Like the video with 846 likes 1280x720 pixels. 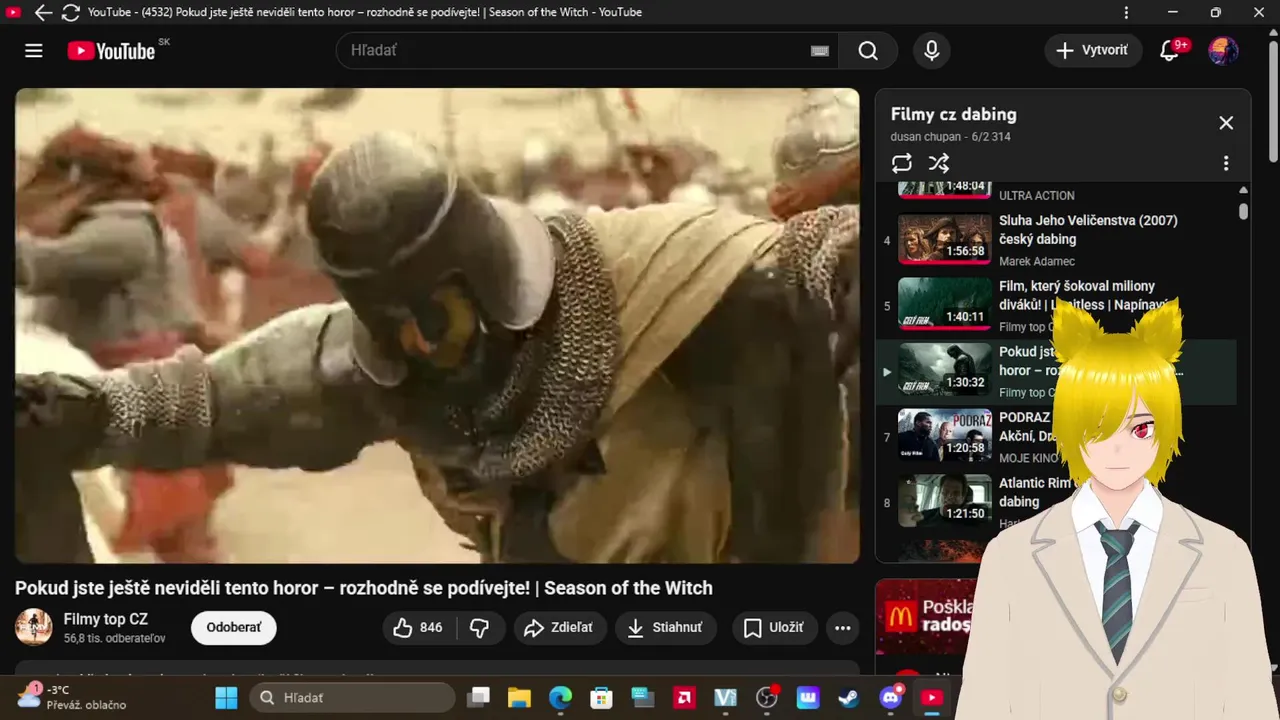pos(418,628)
